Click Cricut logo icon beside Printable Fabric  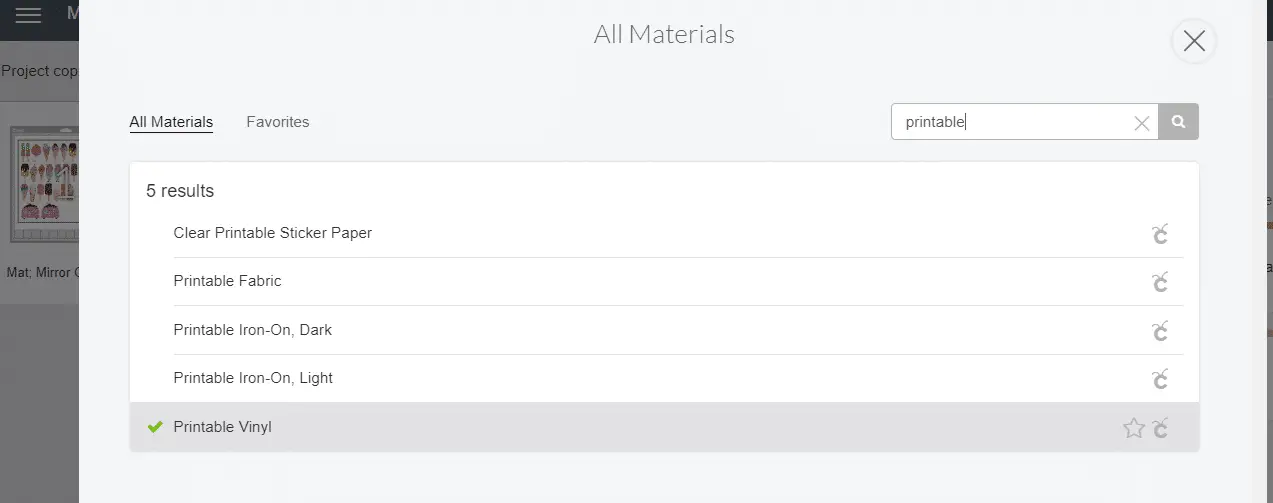(x=1160, y=282)
